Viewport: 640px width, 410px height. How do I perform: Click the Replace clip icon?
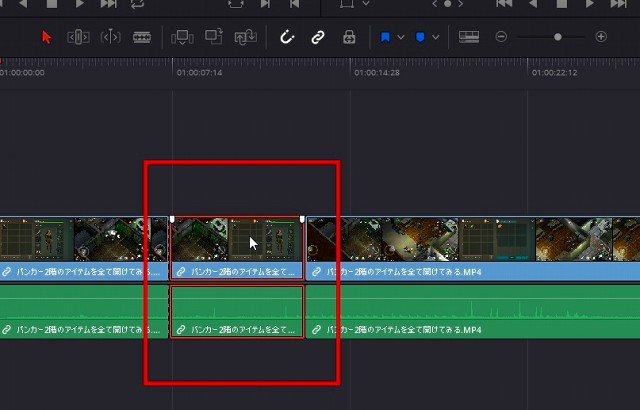244,37
